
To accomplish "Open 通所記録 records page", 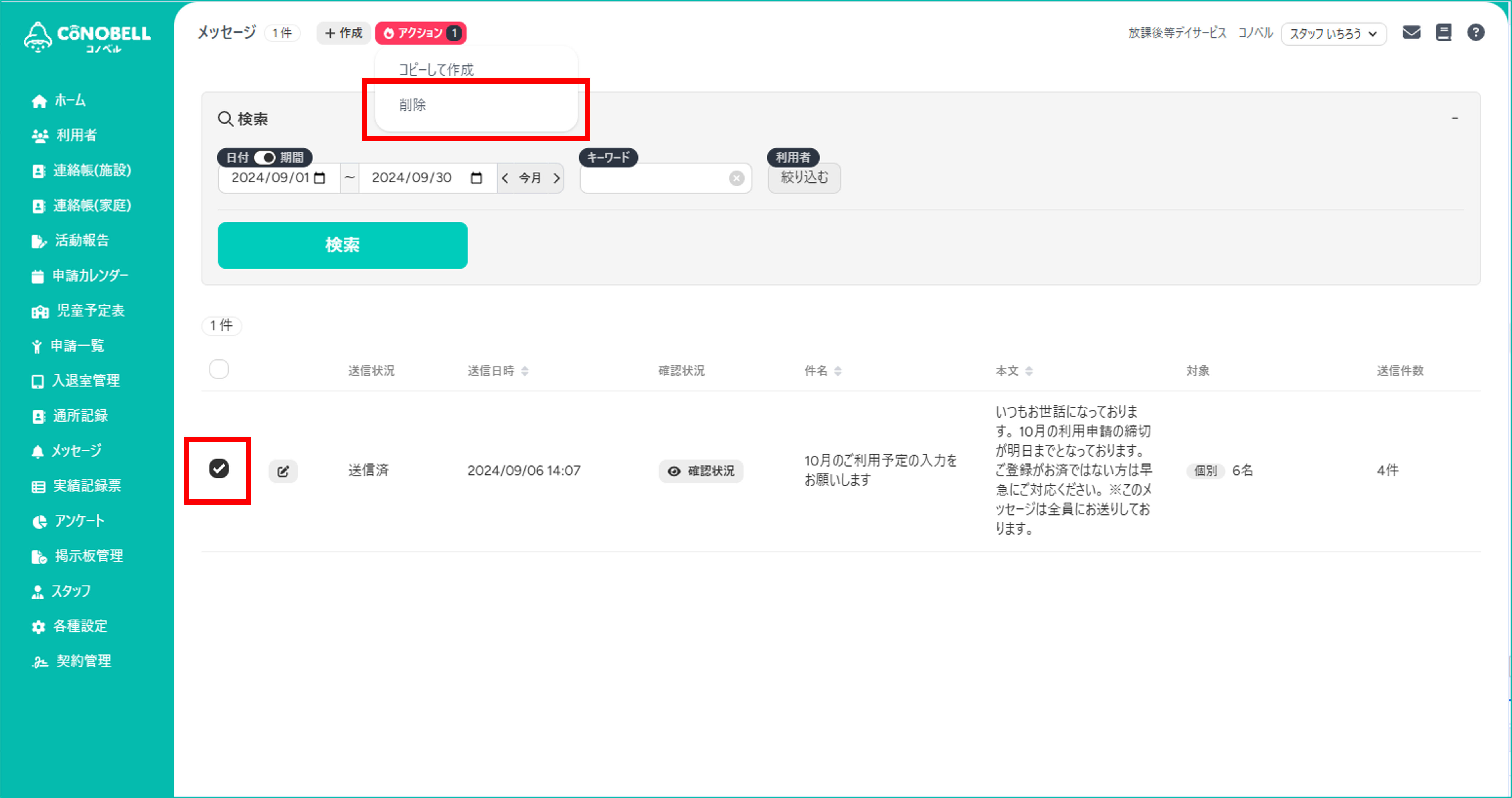I will pos(70,416).
